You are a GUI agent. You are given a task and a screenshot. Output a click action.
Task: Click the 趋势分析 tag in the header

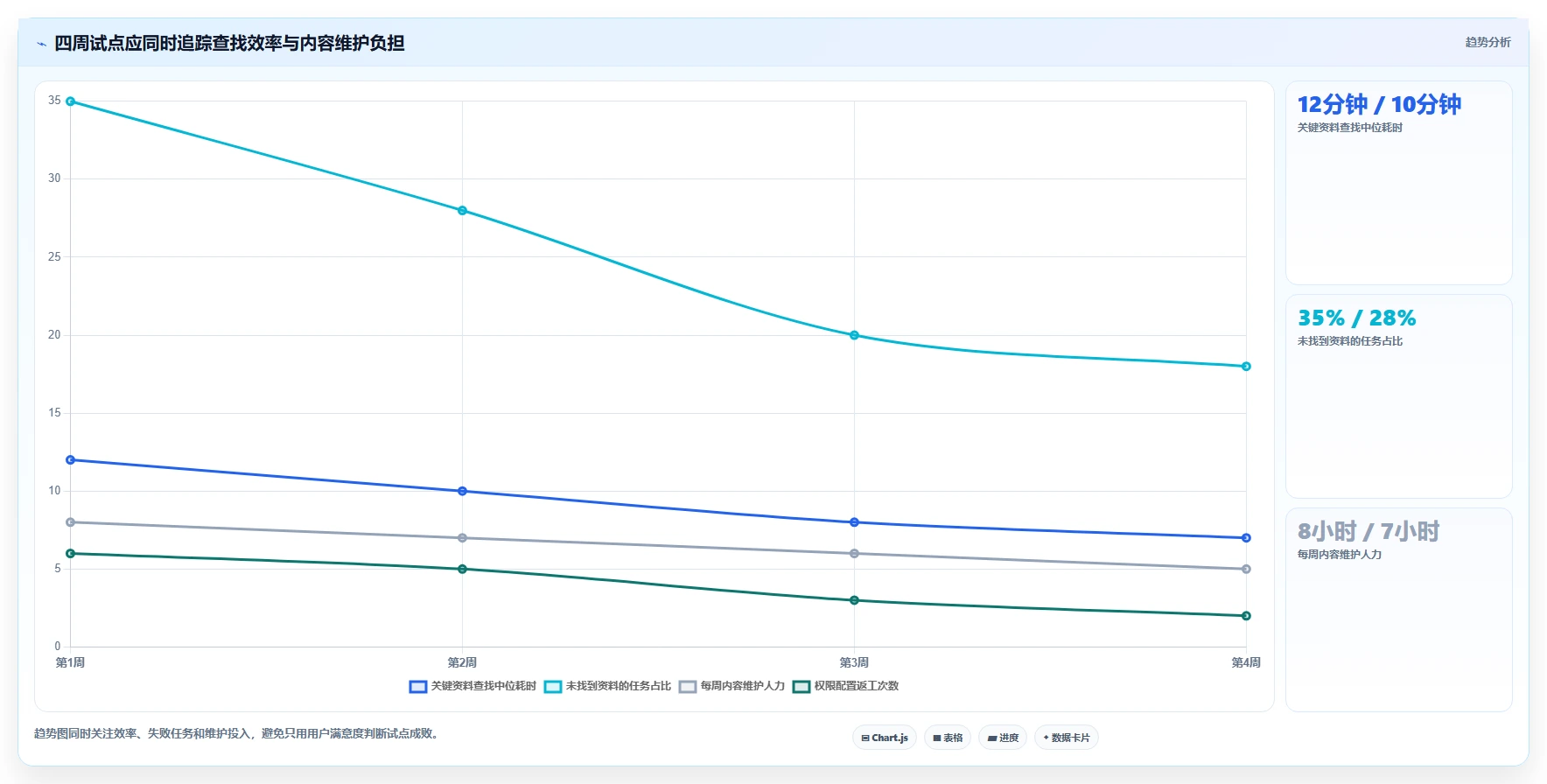[1487, 42]
